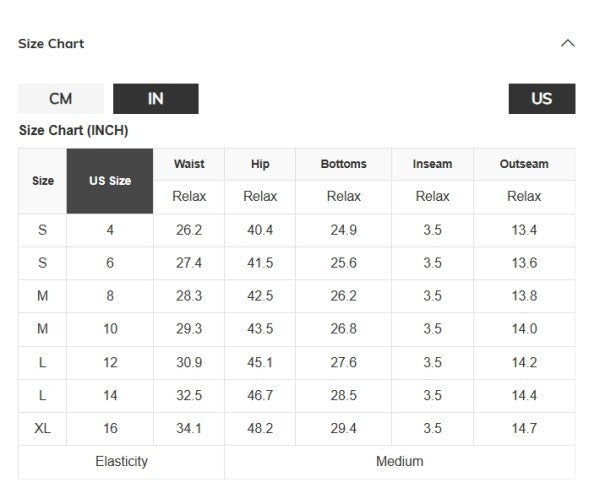
Task: Click the Waist column header
Action: 189,164
